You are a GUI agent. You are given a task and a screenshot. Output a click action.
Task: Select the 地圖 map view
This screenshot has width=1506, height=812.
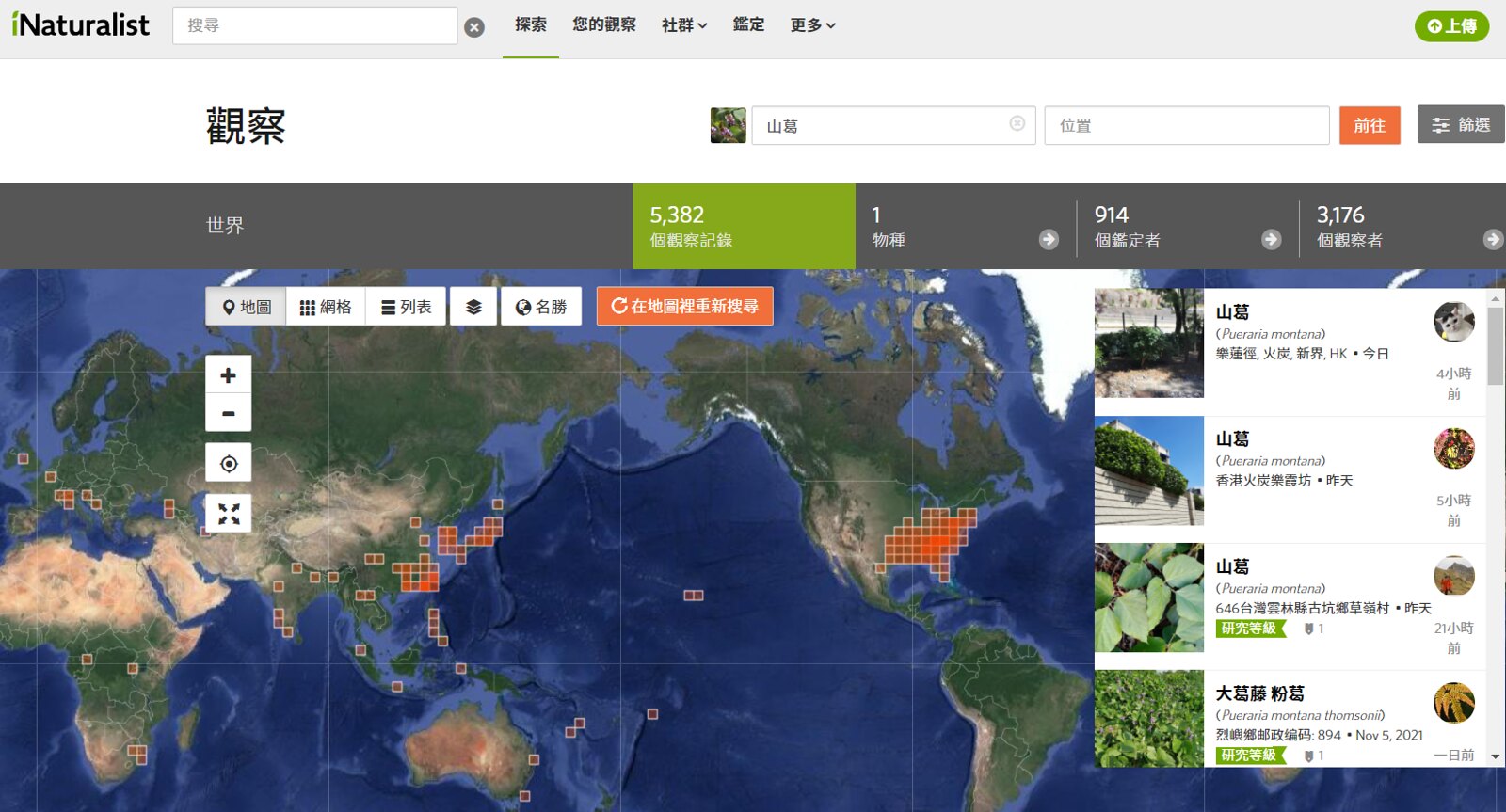click(246, 307)
